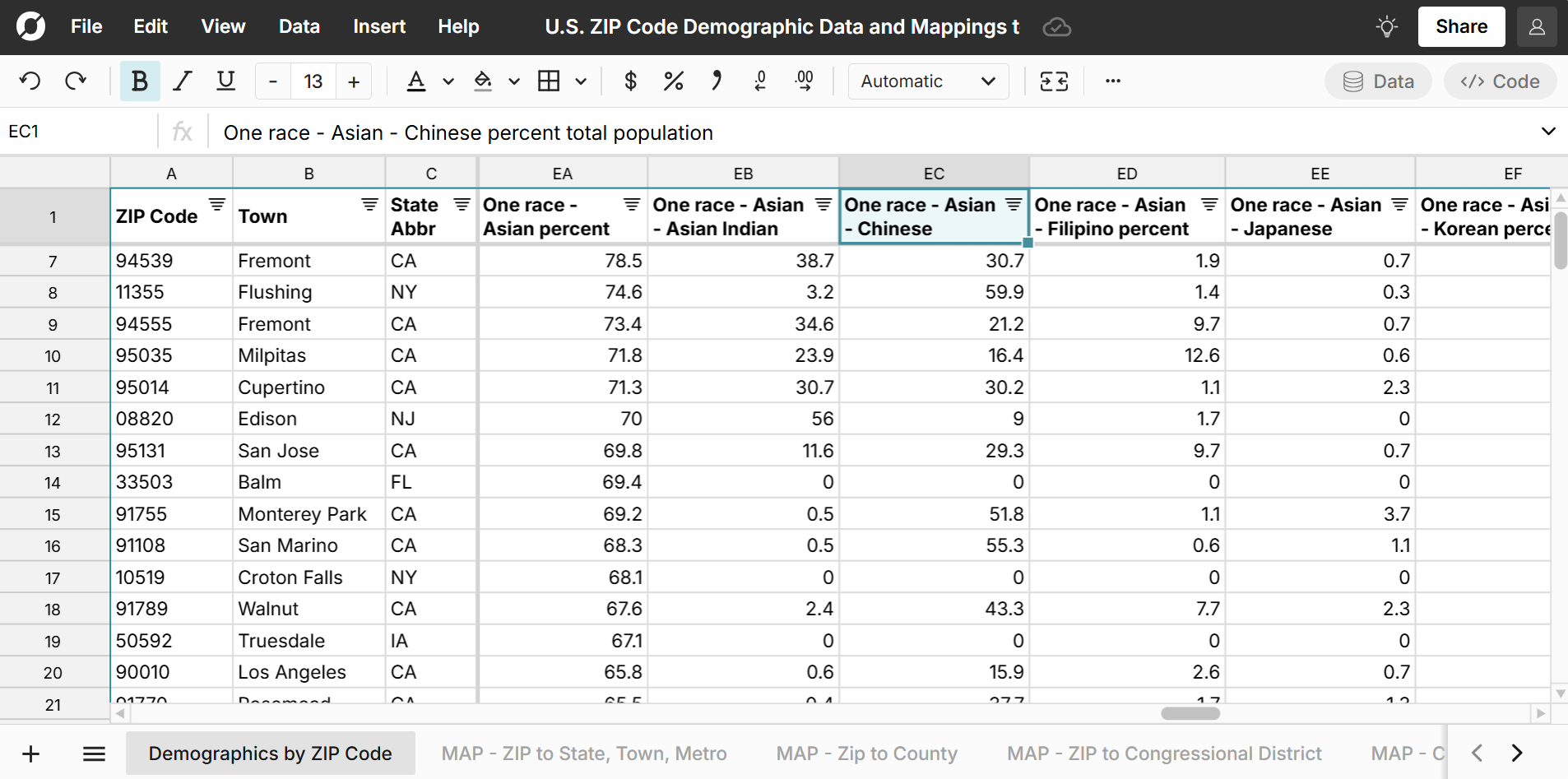Apply currency format with dollar icon
The height and width of the screenshot is (779, 1568).
630,81
